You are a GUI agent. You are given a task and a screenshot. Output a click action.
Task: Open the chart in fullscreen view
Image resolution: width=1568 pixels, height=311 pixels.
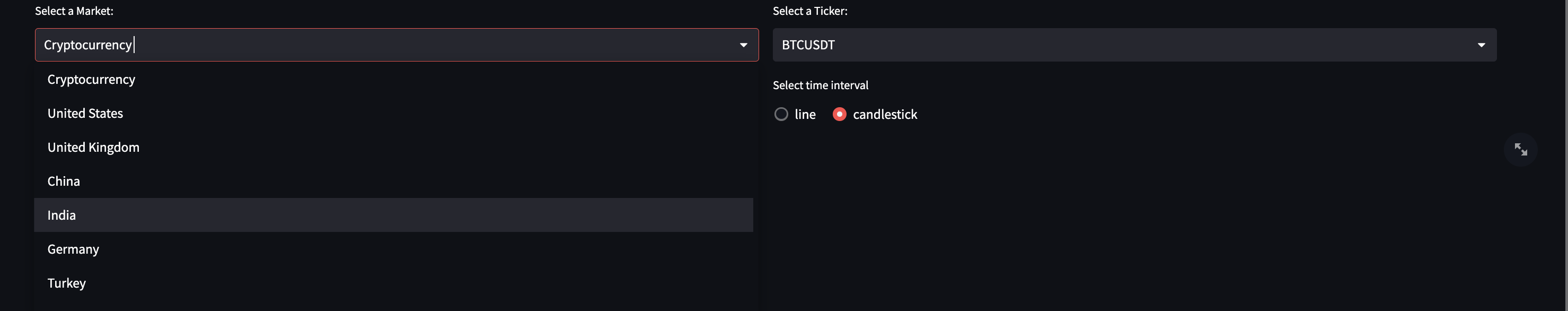point(1520,150)
